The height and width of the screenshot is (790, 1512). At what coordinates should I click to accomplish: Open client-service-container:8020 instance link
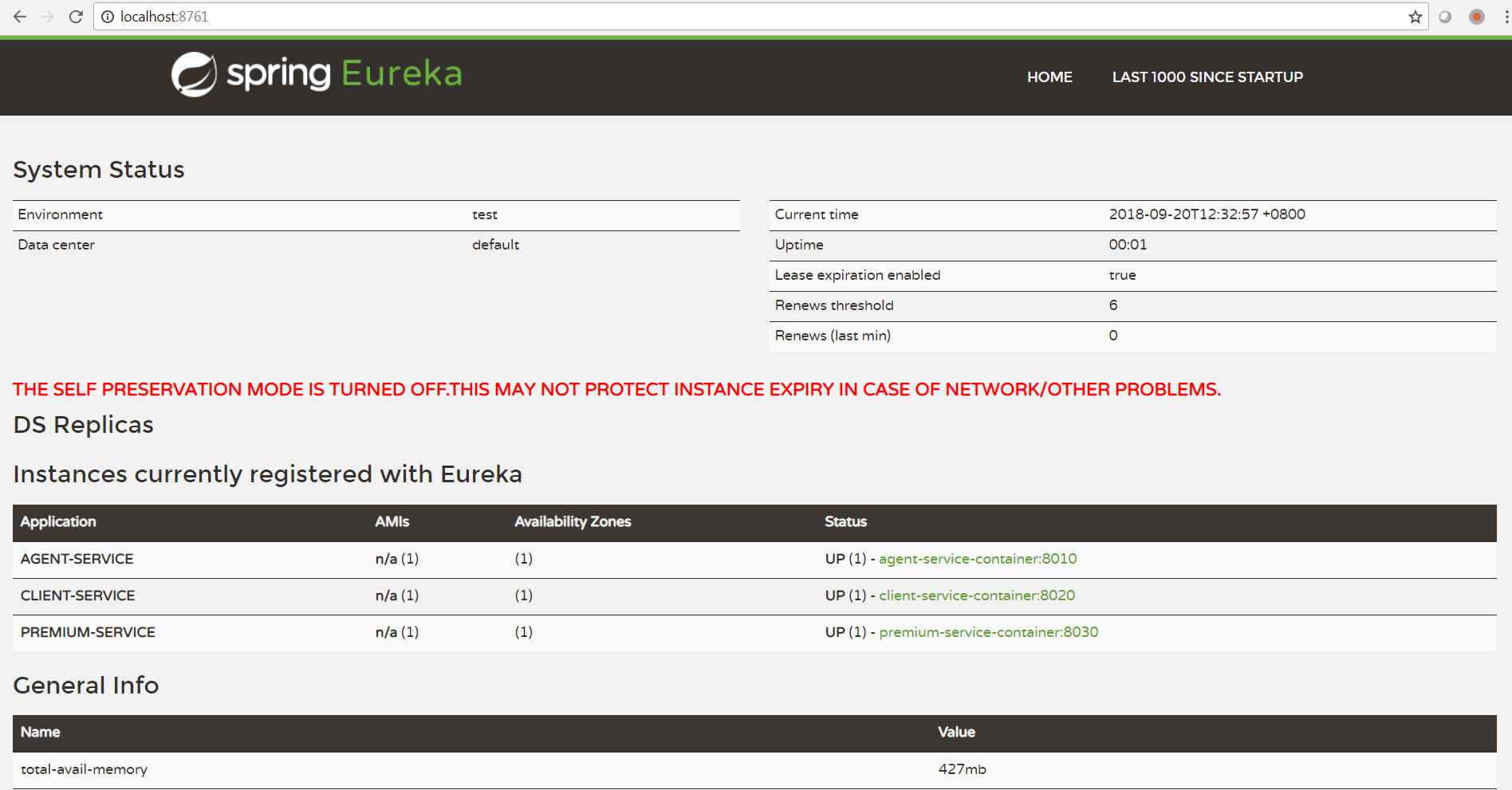977,595
